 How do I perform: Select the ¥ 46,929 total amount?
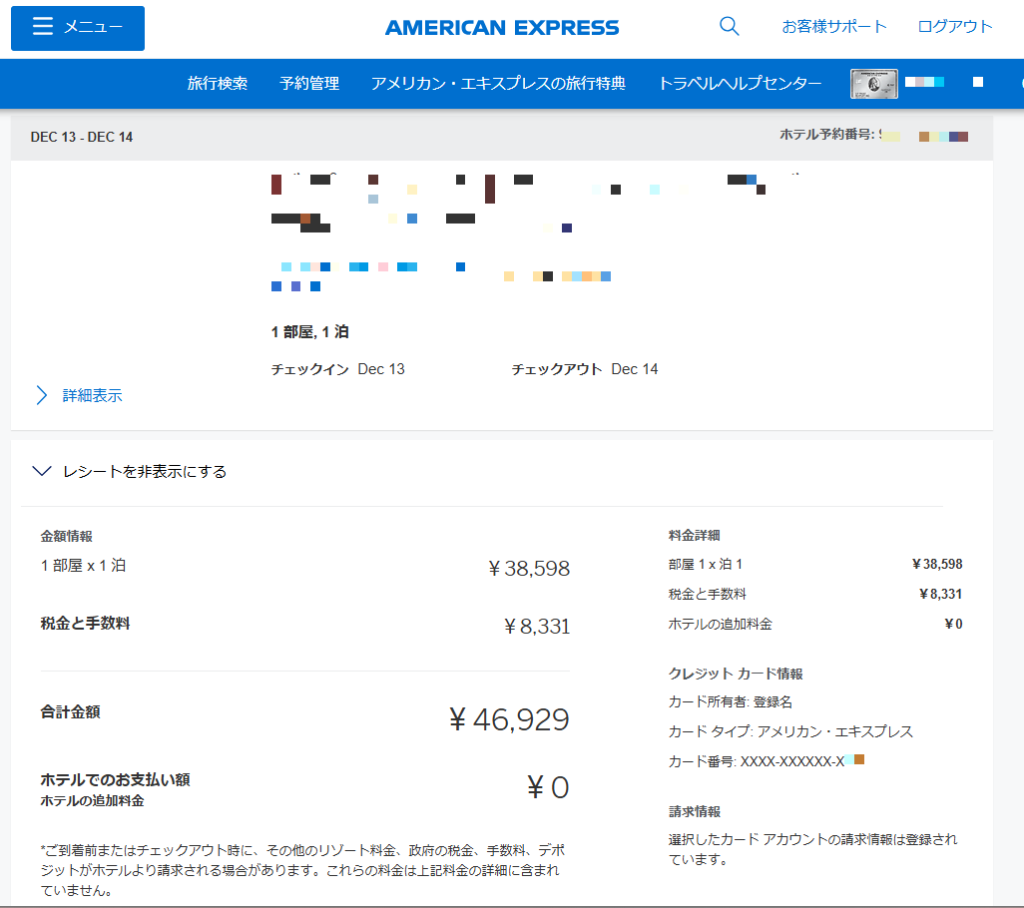click(509, 720)
